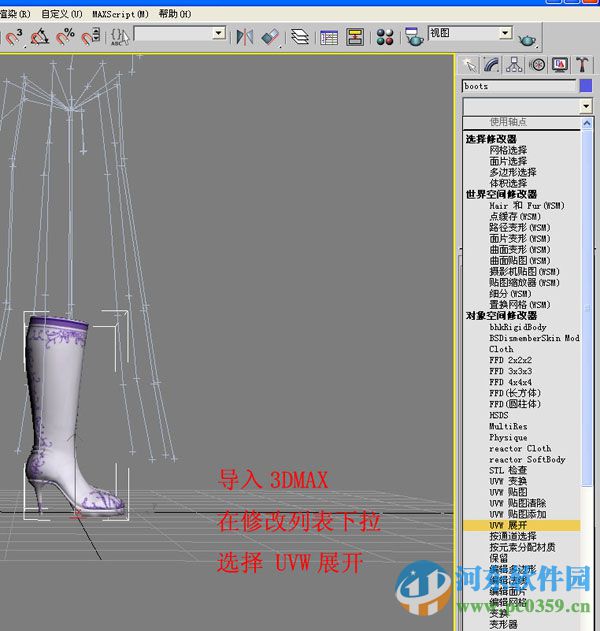Select FFD(长方体) modifier
The image size is (600, 631).
pyautogui.click(x=515, y=393)
